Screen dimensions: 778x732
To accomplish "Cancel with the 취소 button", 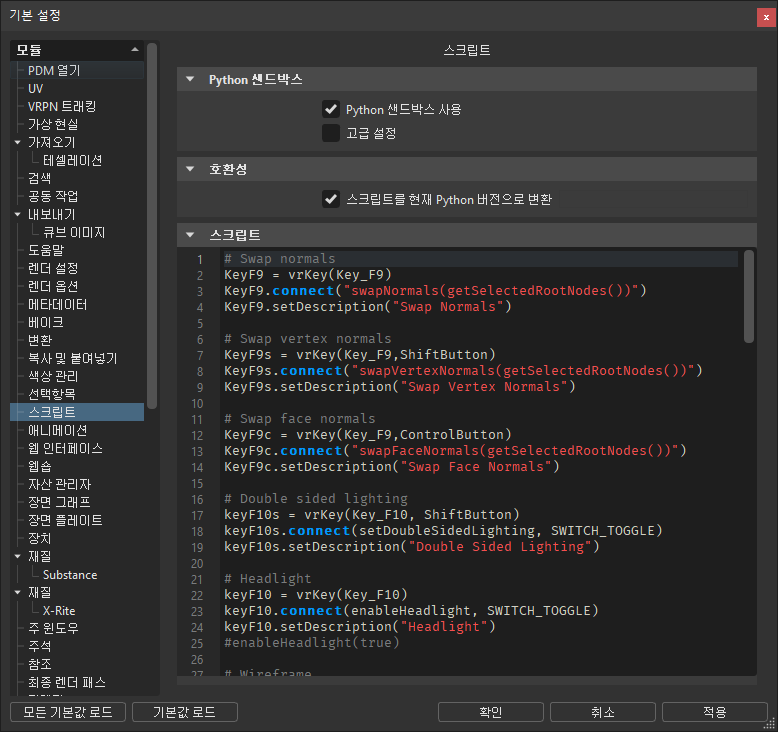I will point(603,712).
